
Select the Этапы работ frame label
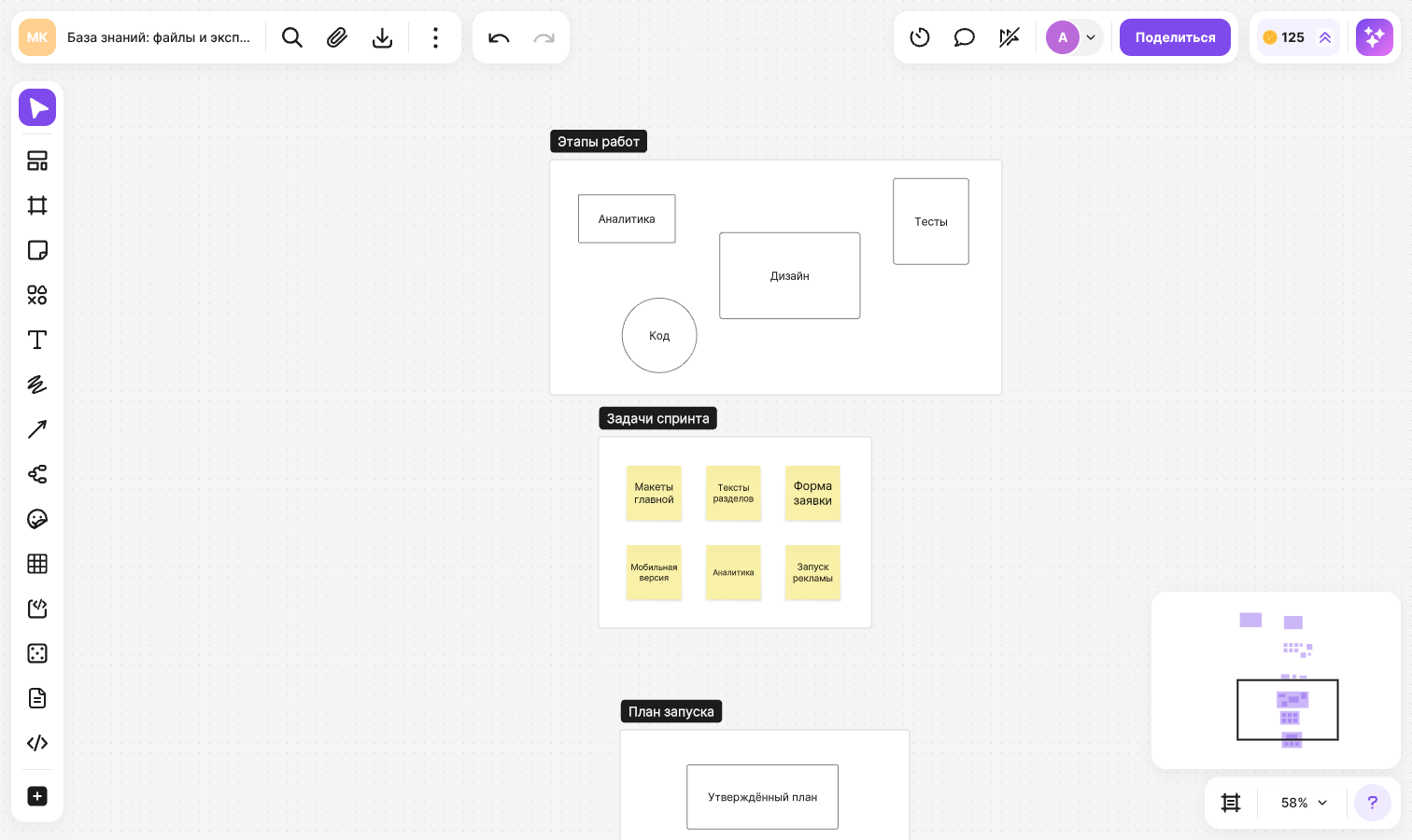click(599, 142)
